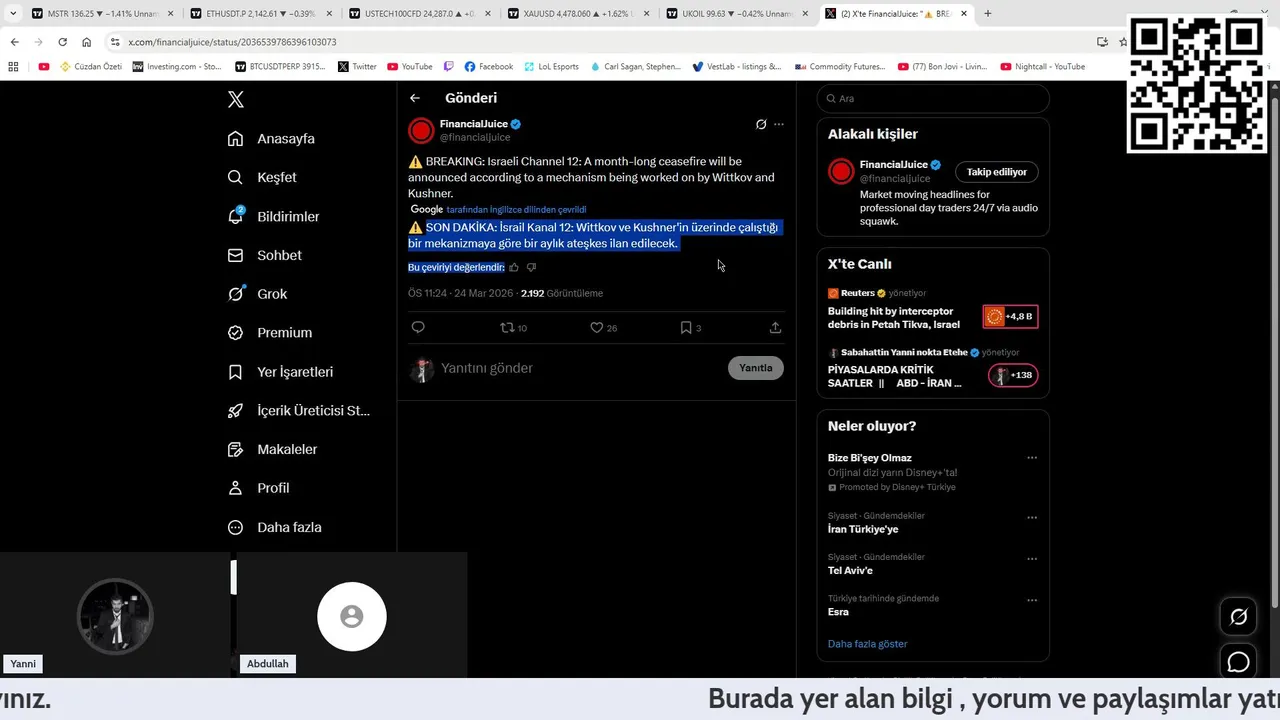Open FinancialJuice profile in Alakalı kişiler
Screen dimensions: 1280x720
894,165
